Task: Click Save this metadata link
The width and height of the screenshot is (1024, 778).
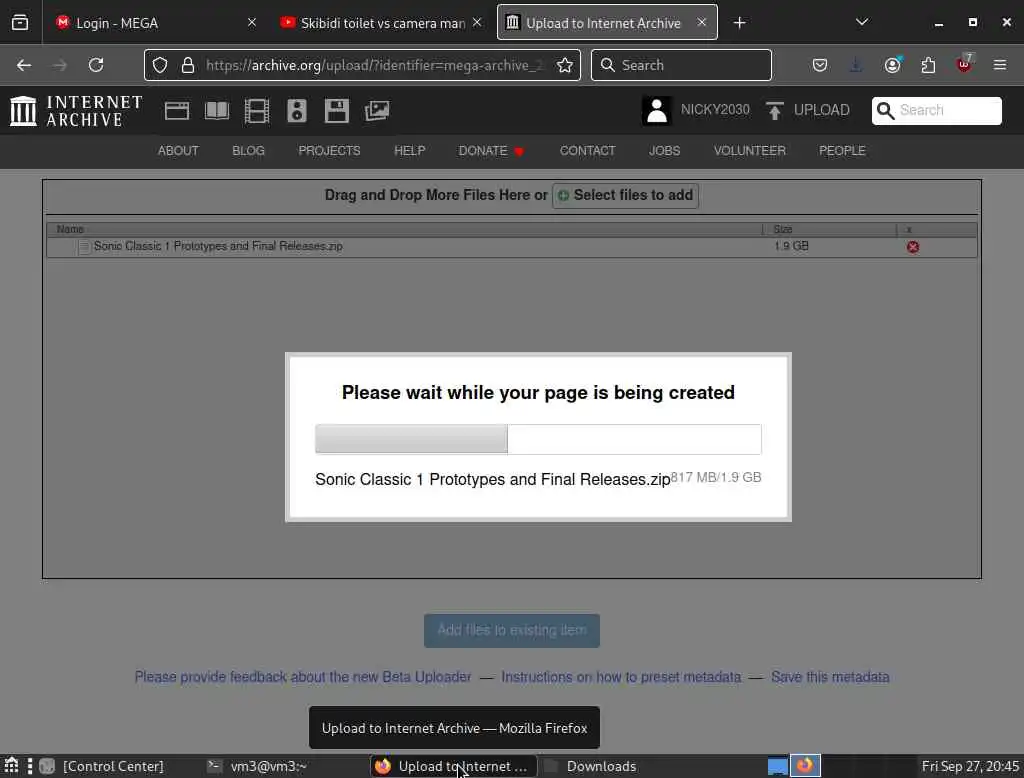Action: 830,677
